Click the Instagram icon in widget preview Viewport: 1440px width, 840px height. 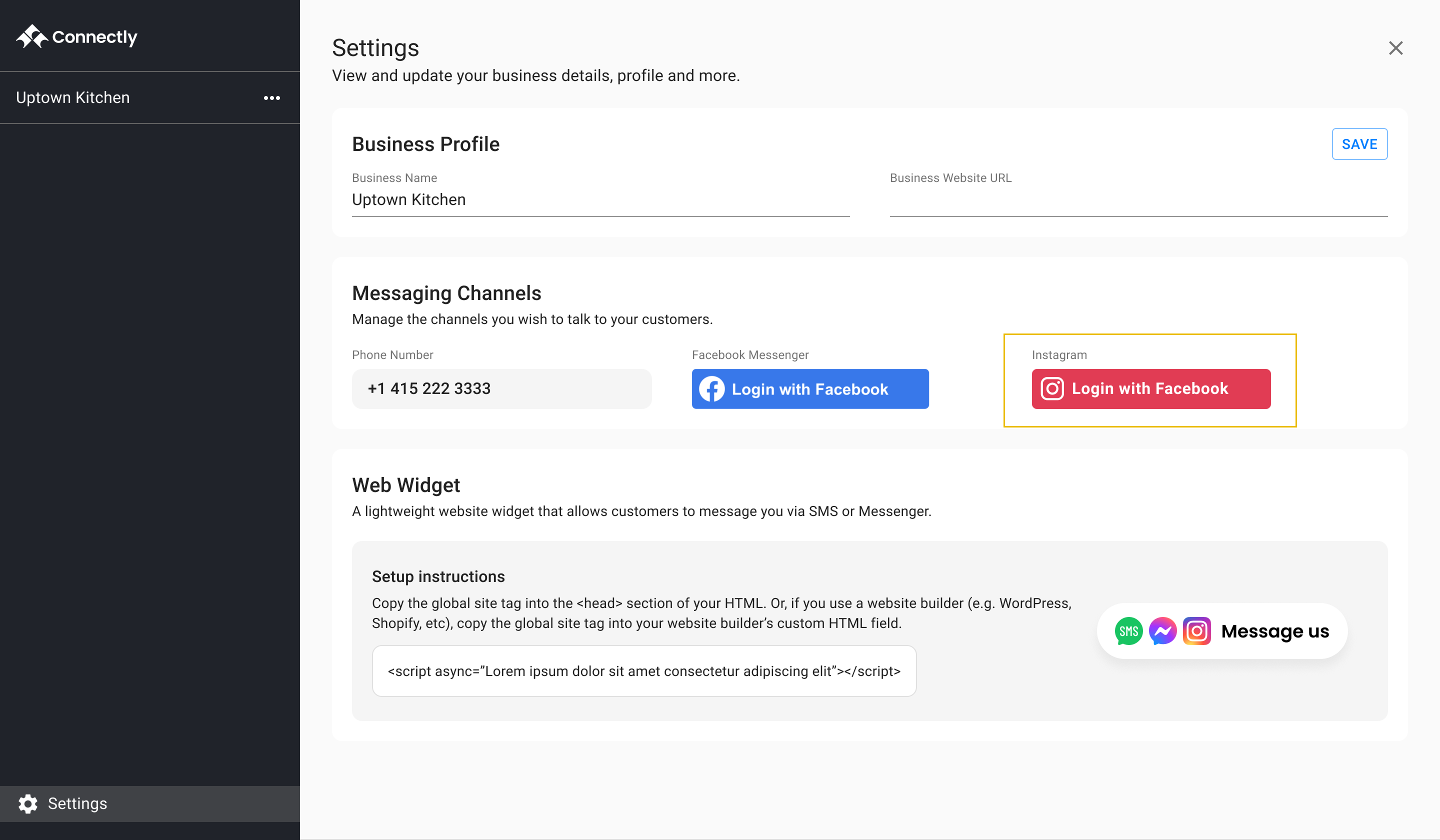pos(1196,631)
